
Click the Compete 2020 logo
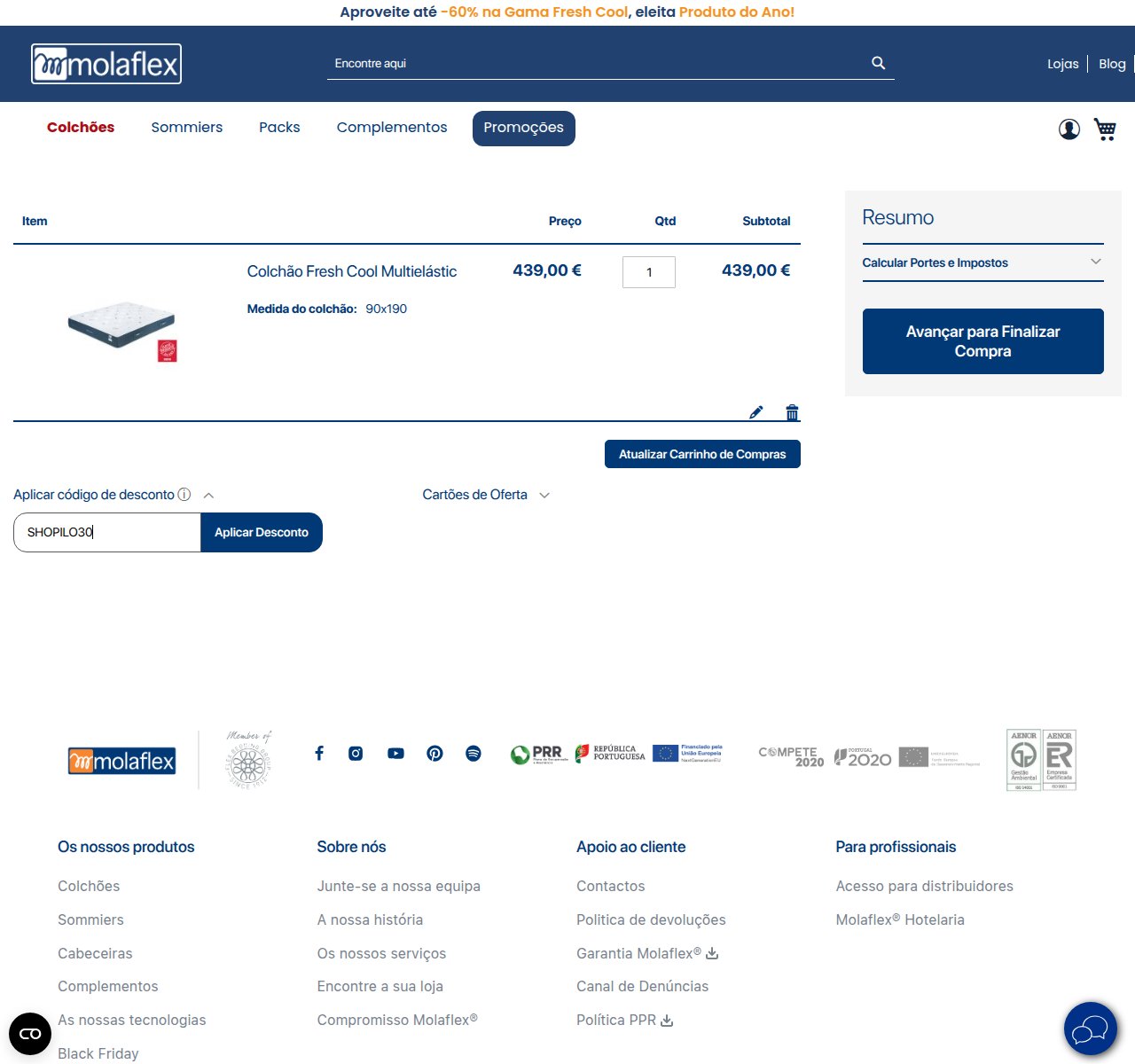pos(791,756)
